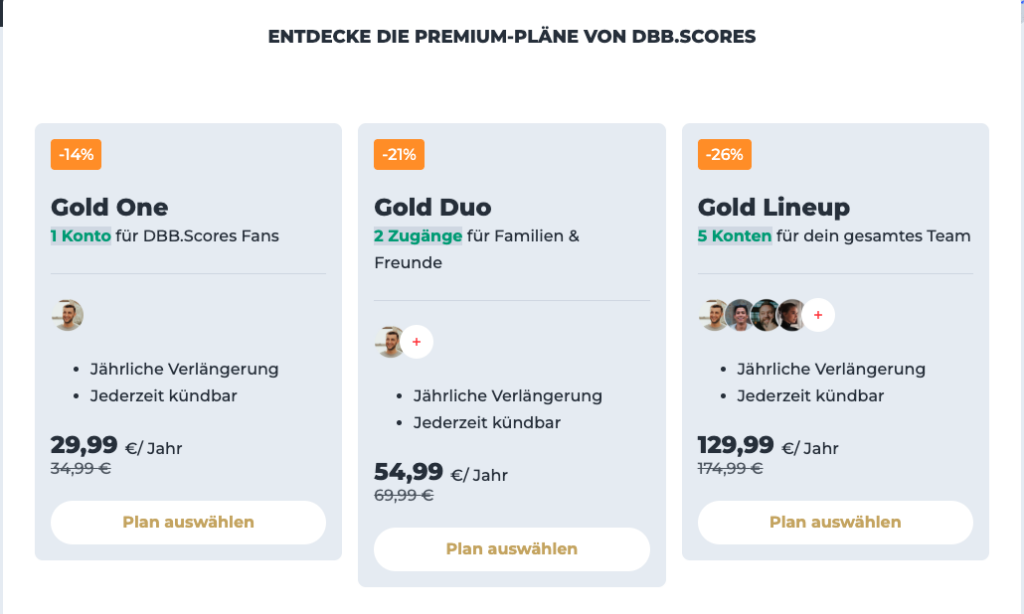Screen dimensions: 1024x614
Task: Select the Gold One plan
Action: (188, 522)
